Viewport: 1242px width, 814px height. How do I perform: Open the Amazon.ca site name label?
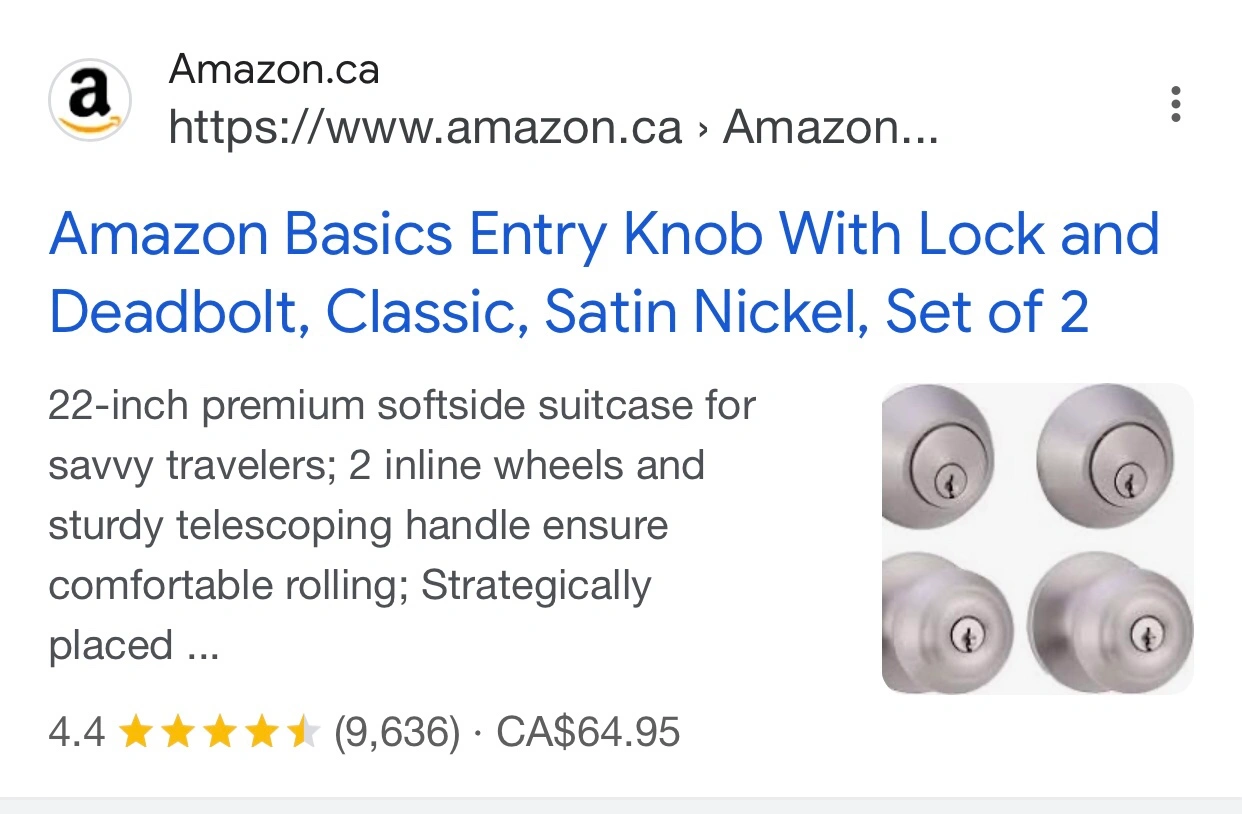274,70
